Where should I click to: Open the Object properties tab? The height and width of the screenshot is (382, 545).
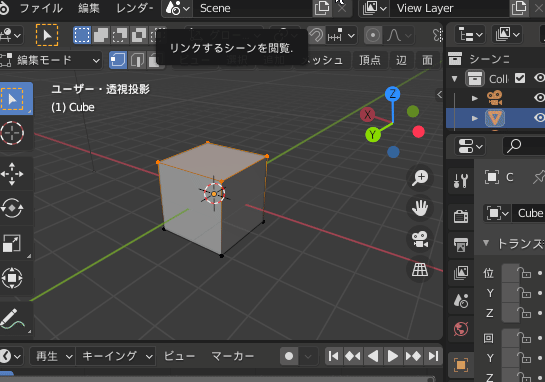pyautogui.click(x=461, y=365)
